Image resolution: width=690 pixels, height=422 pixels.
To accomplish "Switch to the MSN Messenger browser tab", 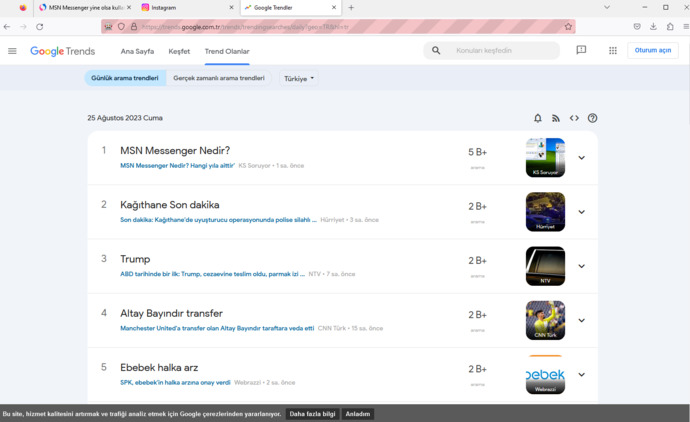I will tap(85, 7).
